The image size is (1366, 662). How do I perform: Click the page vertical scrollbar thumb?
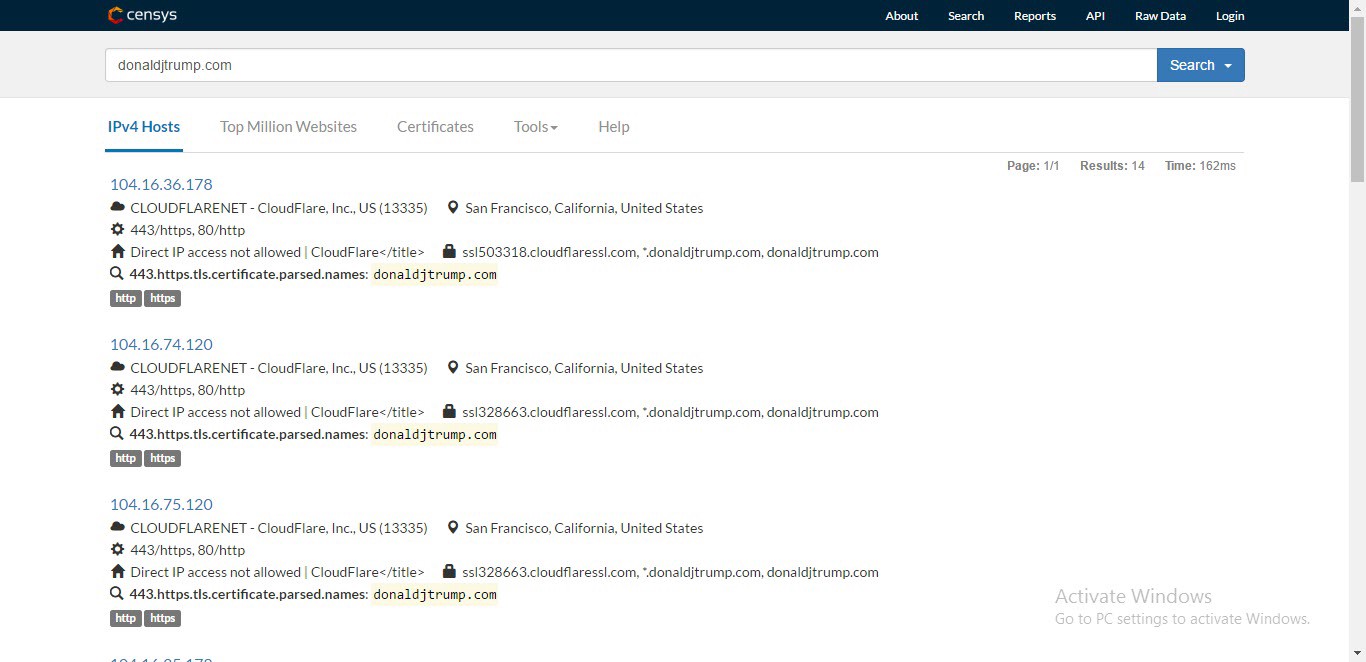(1357, 100)
